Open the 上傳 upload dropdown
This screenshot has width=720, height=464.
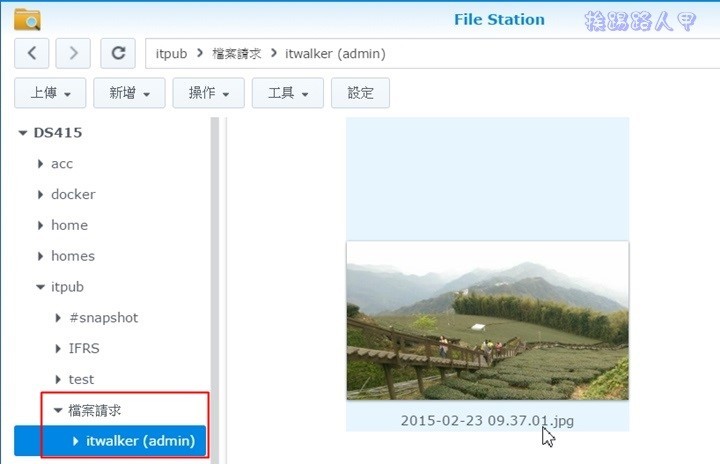click(x=50, y=93)
